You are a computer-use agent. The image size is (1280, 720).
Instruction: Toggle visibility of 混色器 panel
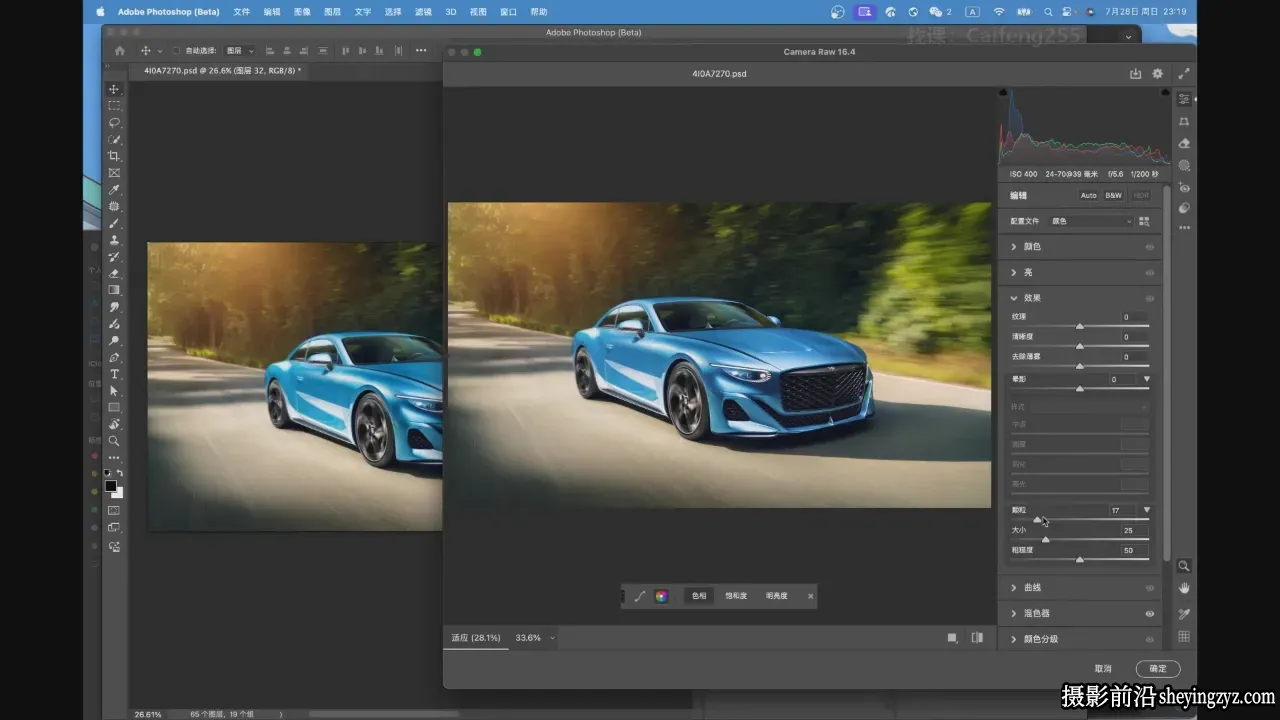pos(1149,614)
